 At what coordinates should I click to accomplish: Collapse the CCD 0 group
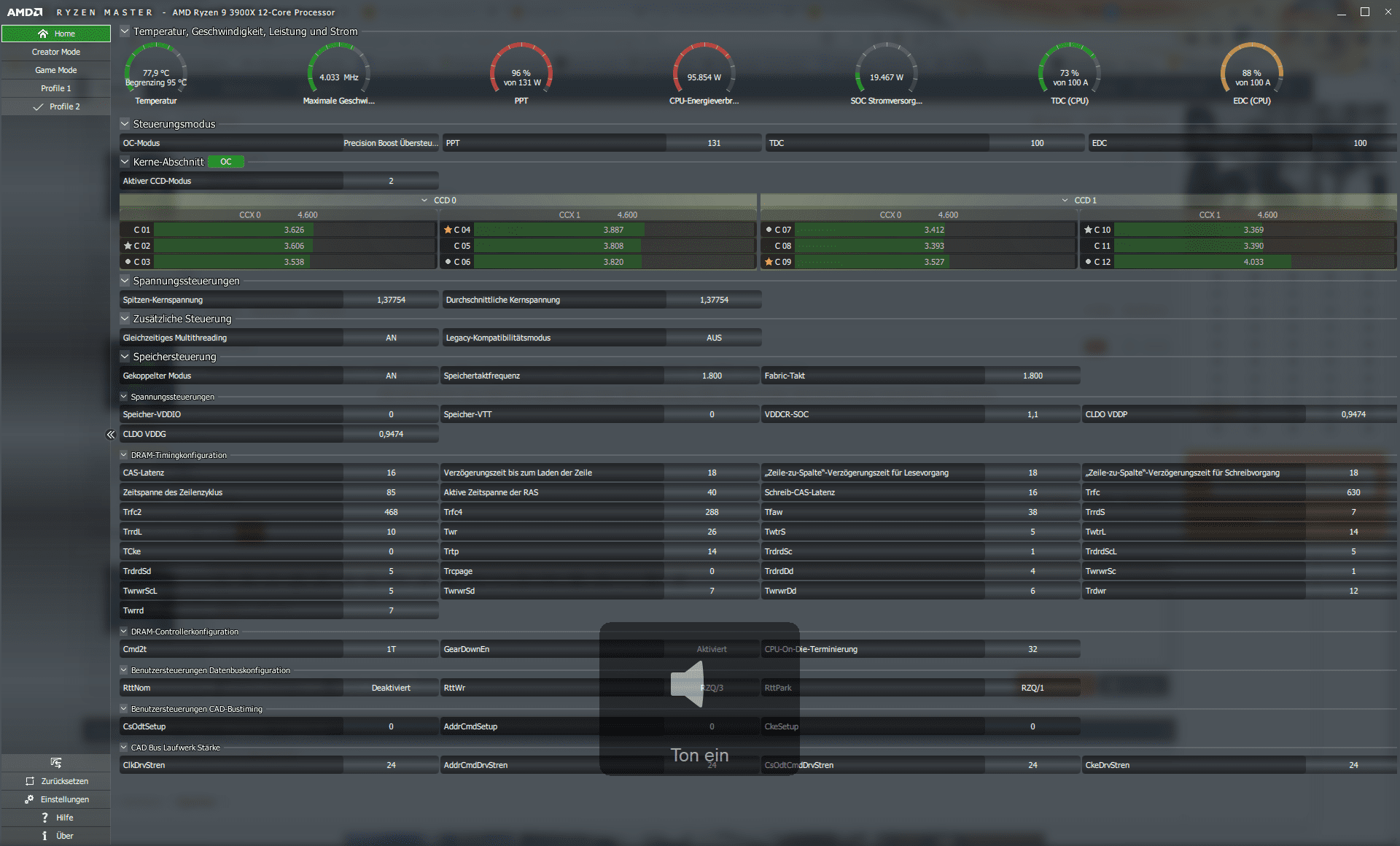point(424,201)
